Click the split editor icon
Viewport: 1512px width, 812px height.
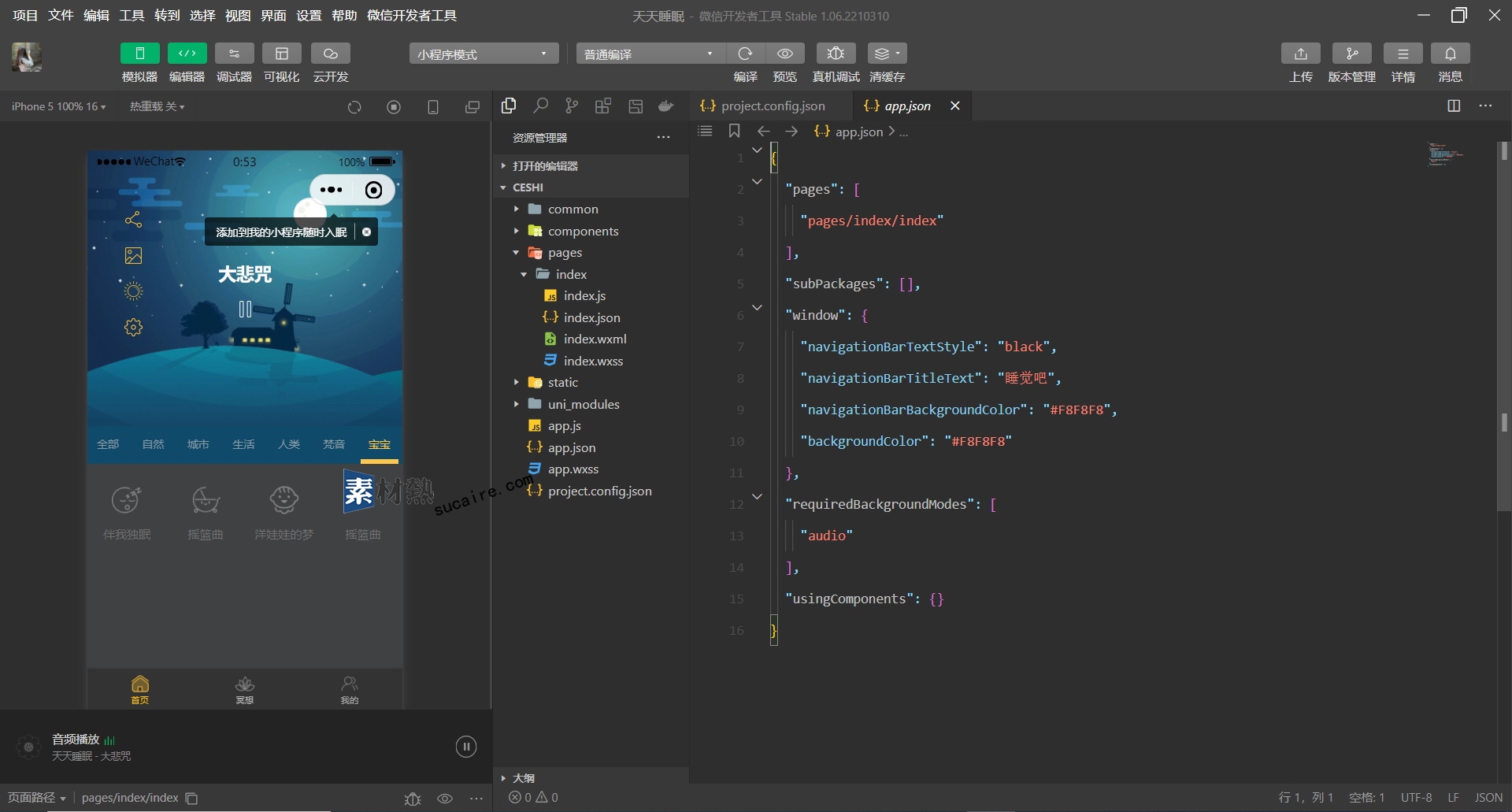(1454, 106)
